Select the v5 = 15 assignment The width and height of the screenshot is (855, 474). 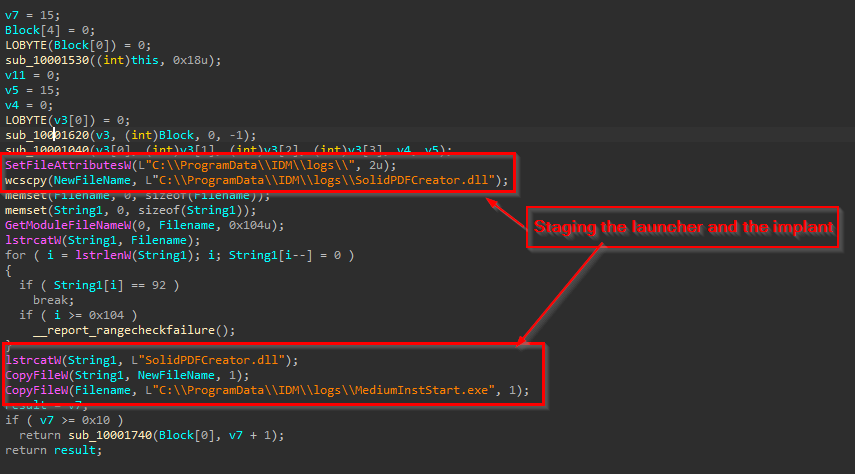(x=33, y=91)
